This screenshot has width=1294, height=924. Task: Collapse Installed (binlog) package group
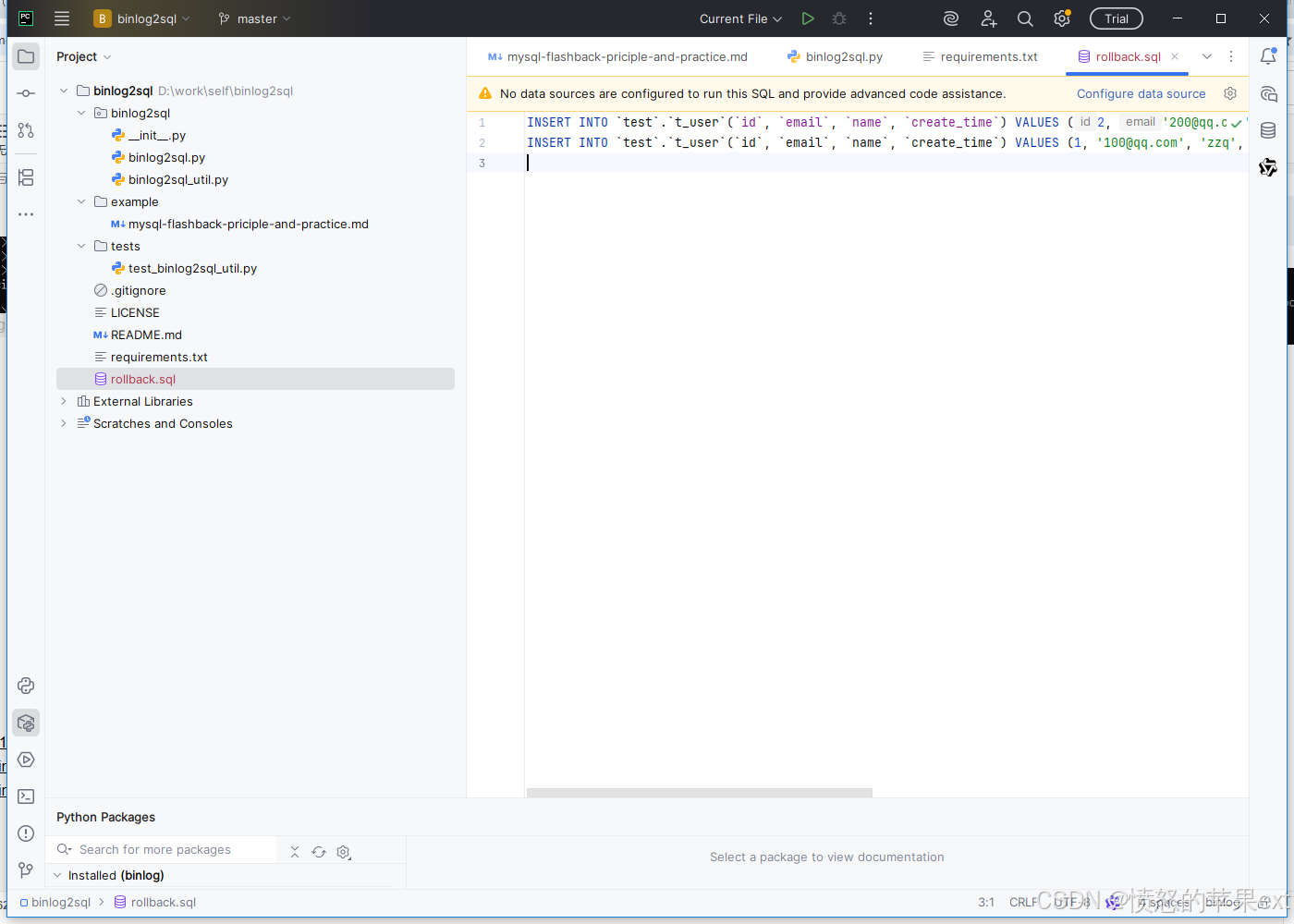point(57,875)
